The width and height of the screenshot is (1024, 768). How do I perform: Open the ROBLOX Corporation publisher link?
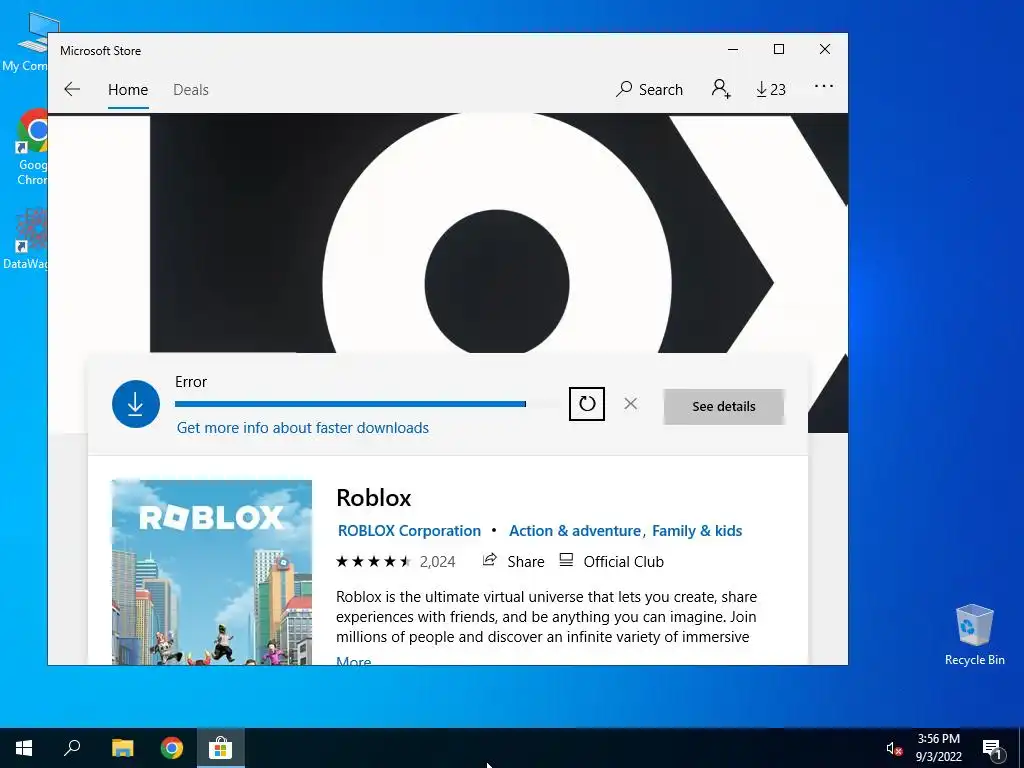409,531
